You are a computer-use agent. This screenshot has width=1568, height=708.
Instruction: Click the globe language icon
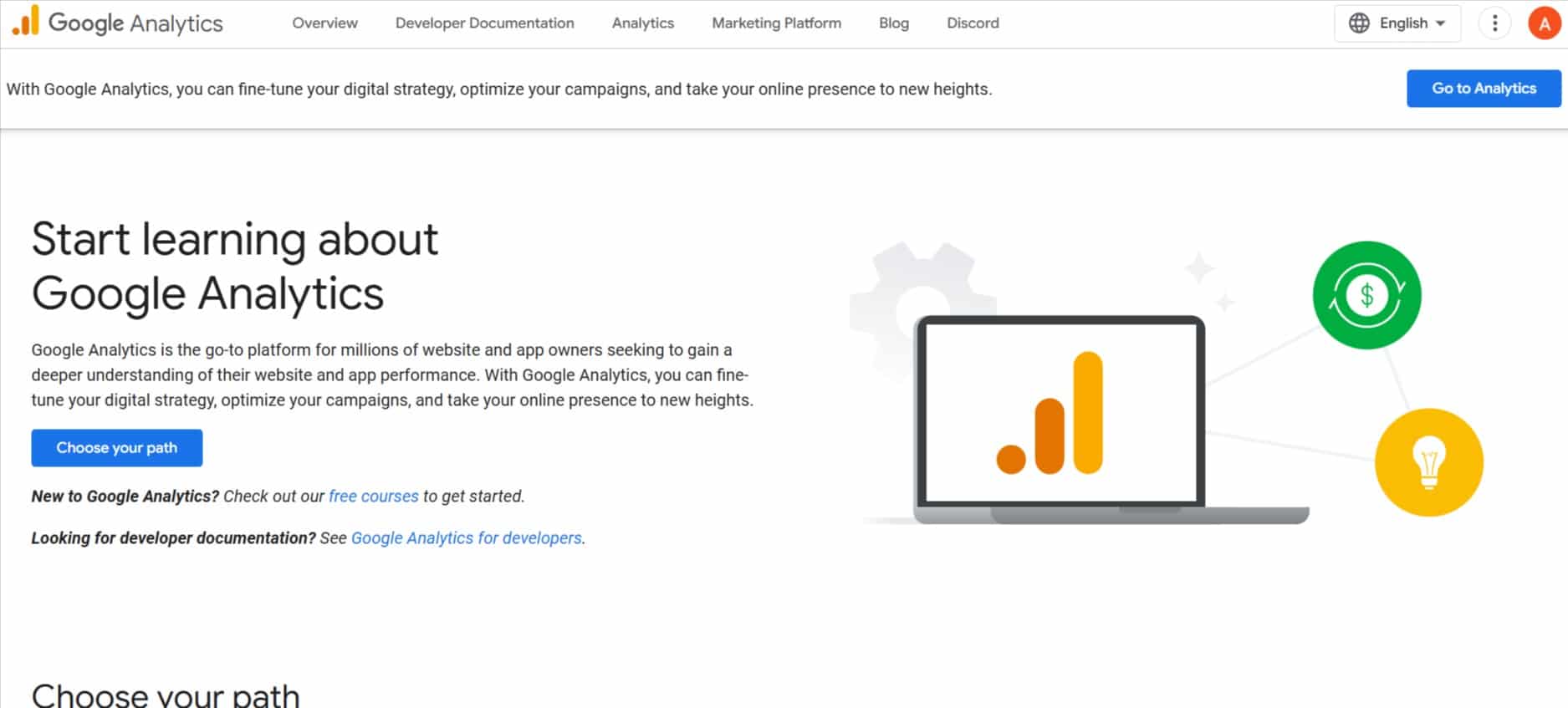coord(1359,23)
